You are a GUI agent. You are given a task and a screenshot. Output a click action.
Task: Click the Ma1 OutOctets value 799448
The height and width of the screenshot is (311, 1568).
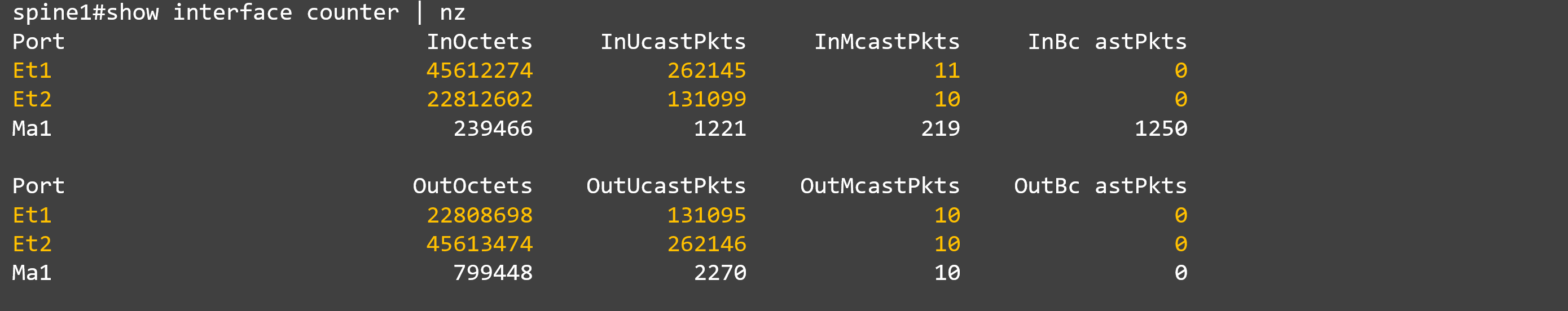(493, 273)
